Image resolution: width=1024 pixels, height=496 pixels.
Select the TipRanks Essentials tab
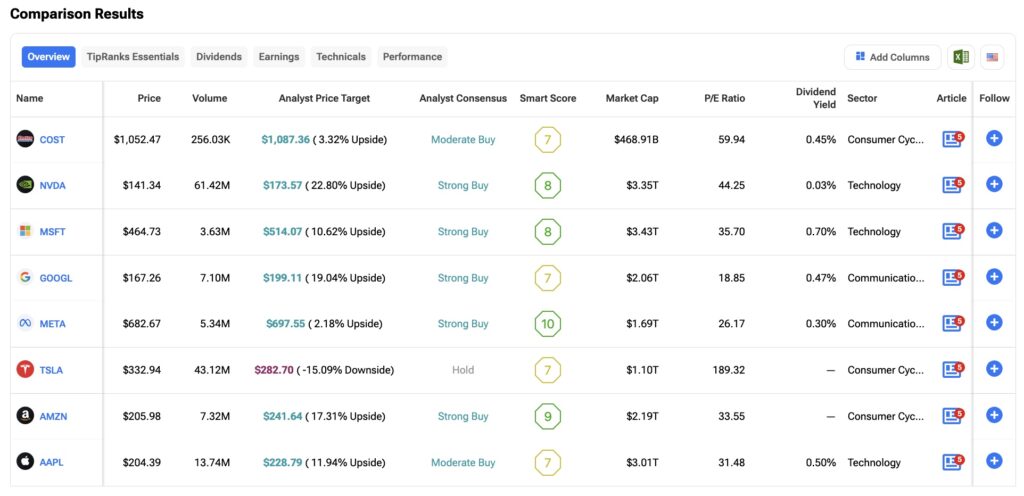[133, 57]
